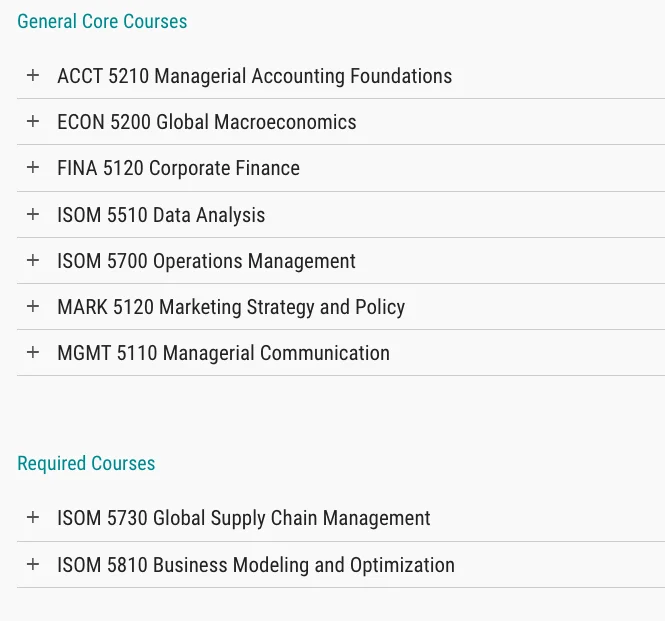Viewport: 665px width, 621px height.
Task: Click the plus icon beside MARK 5120
Action: 33,306
